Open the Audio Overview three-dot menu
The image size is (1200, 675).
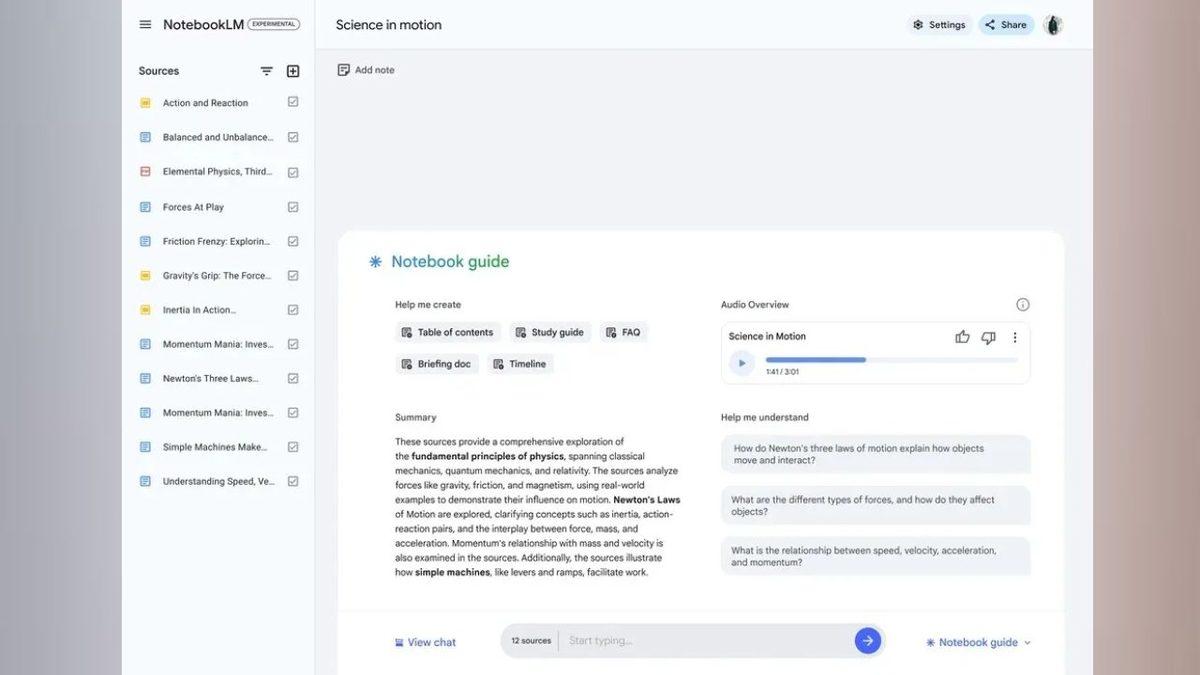[x=1013, y=337]
